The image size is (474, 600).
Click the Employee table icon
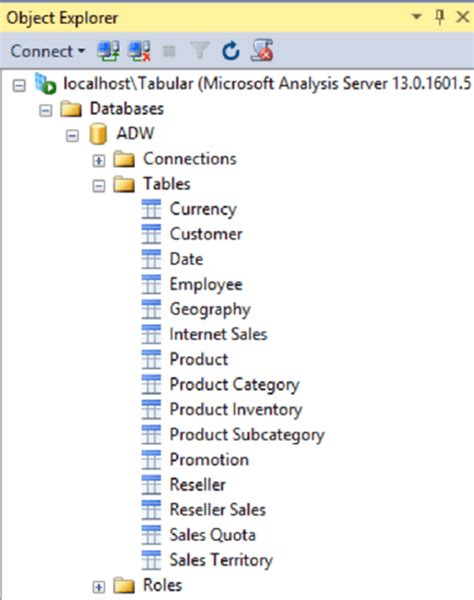pyautogui.click(x=151, y=284)
